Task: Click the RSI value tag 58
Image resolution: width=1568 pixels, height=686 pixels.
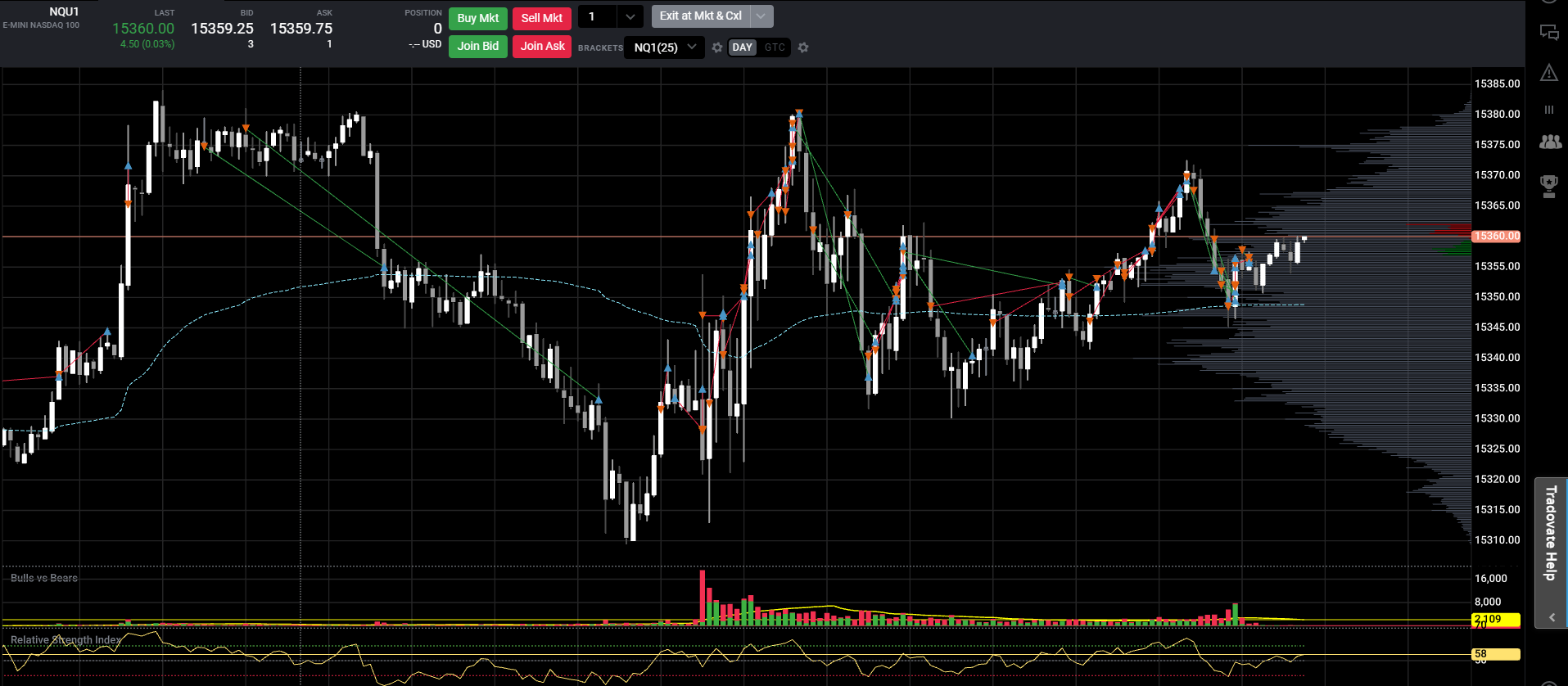Action: tap(1496, 654)
